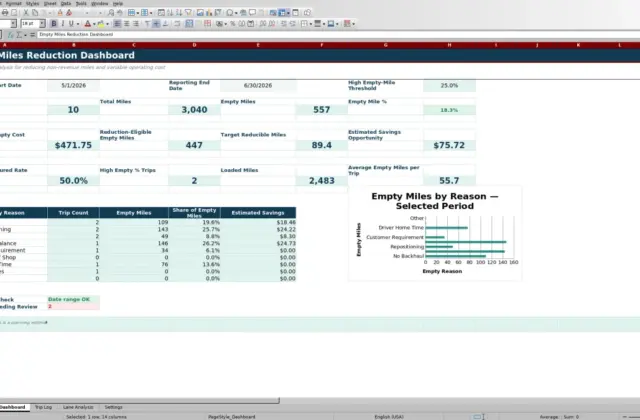Open the Sheet menu

click(50, 3)
